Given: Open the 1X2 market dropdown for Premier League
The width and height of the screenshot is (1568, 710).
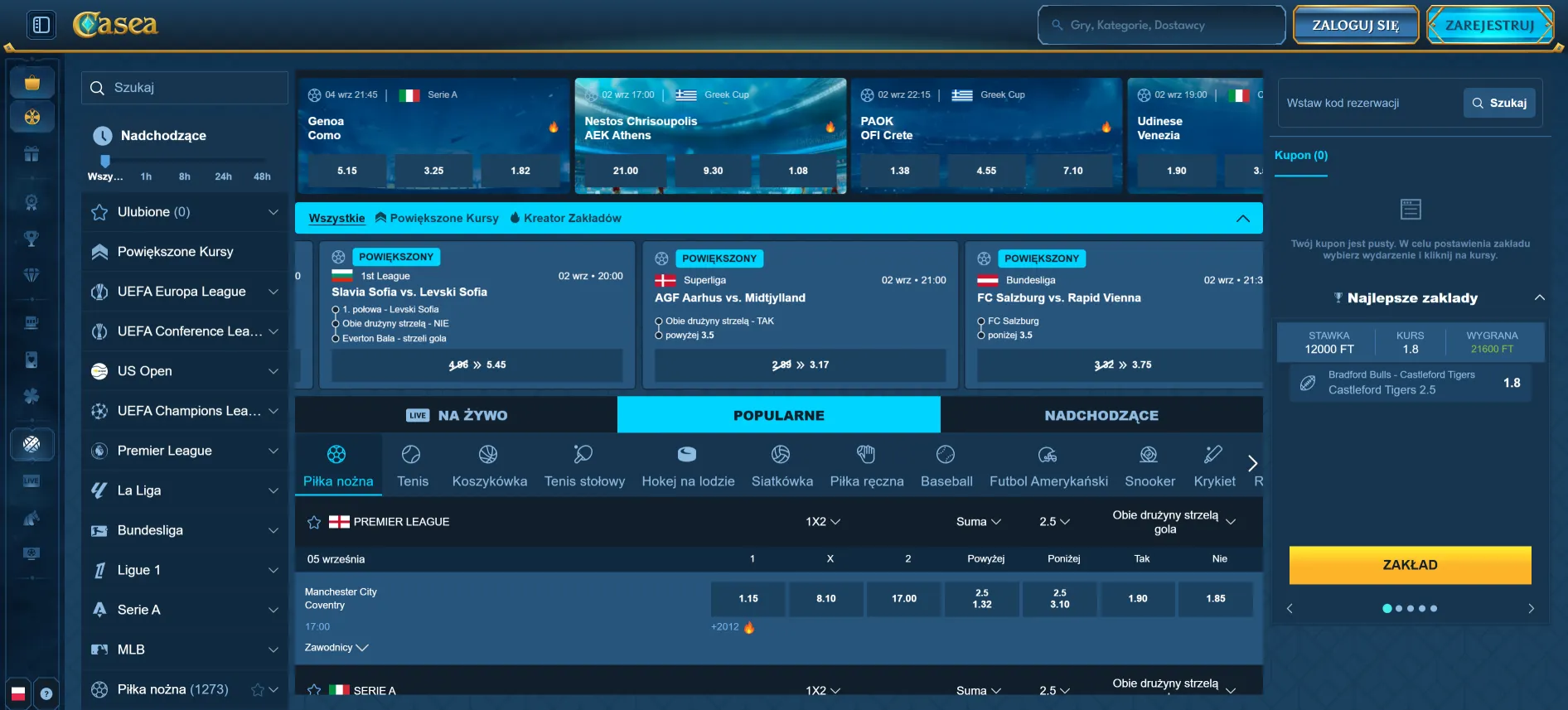Looking at the screenshot, I should coord(823,522).
